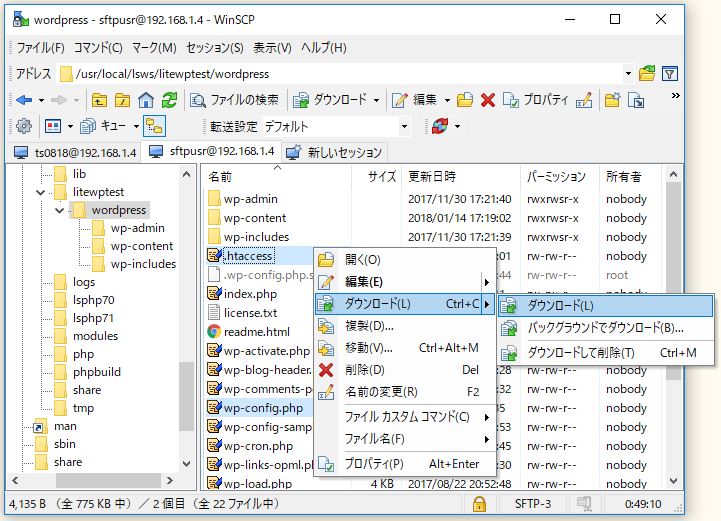
Task: Sort by the パーミッション column header
Action: tap(561, 177)
